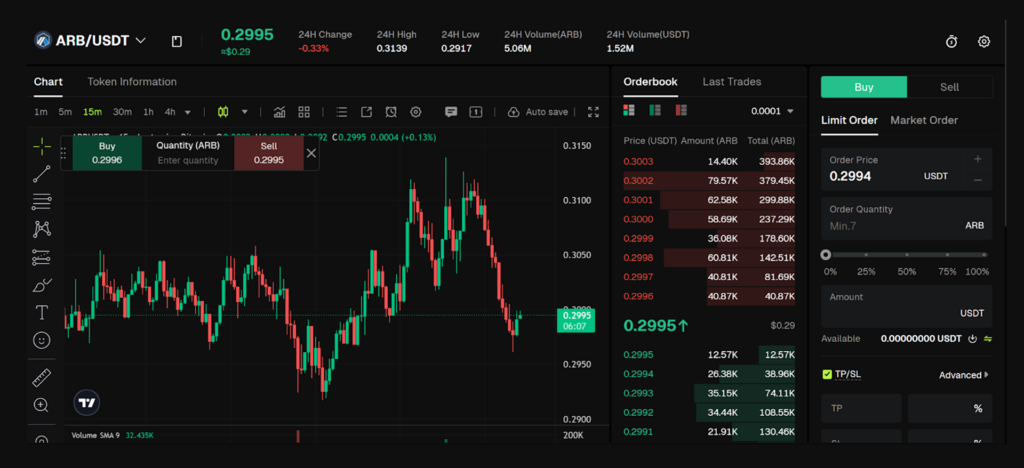
Task: Select the ruler measure tool
Action: pos(42,377)
